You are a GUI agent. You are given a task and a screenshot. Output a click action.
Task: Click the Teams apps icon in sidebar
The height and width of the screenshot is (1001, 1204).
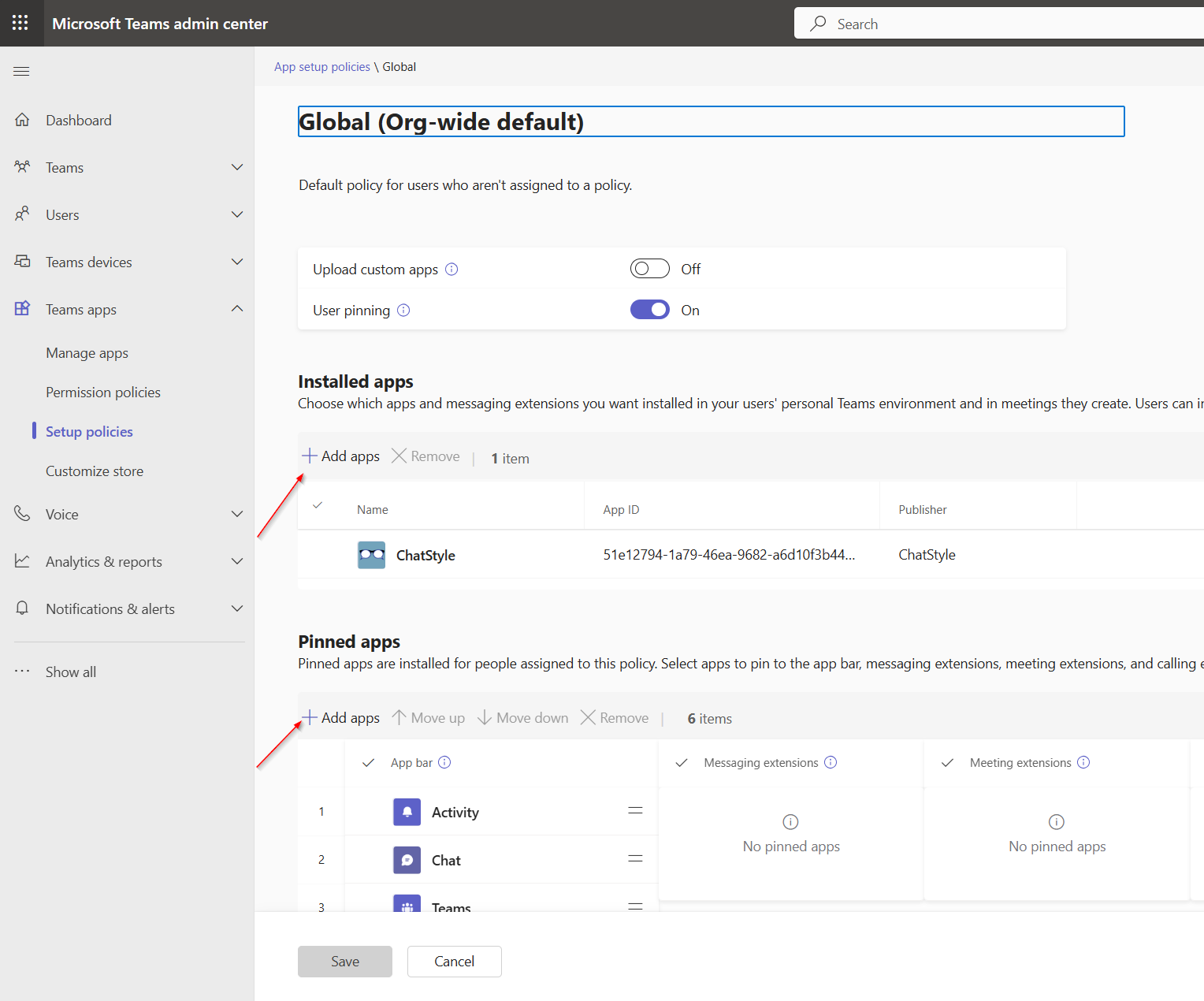tap(22, 309)
